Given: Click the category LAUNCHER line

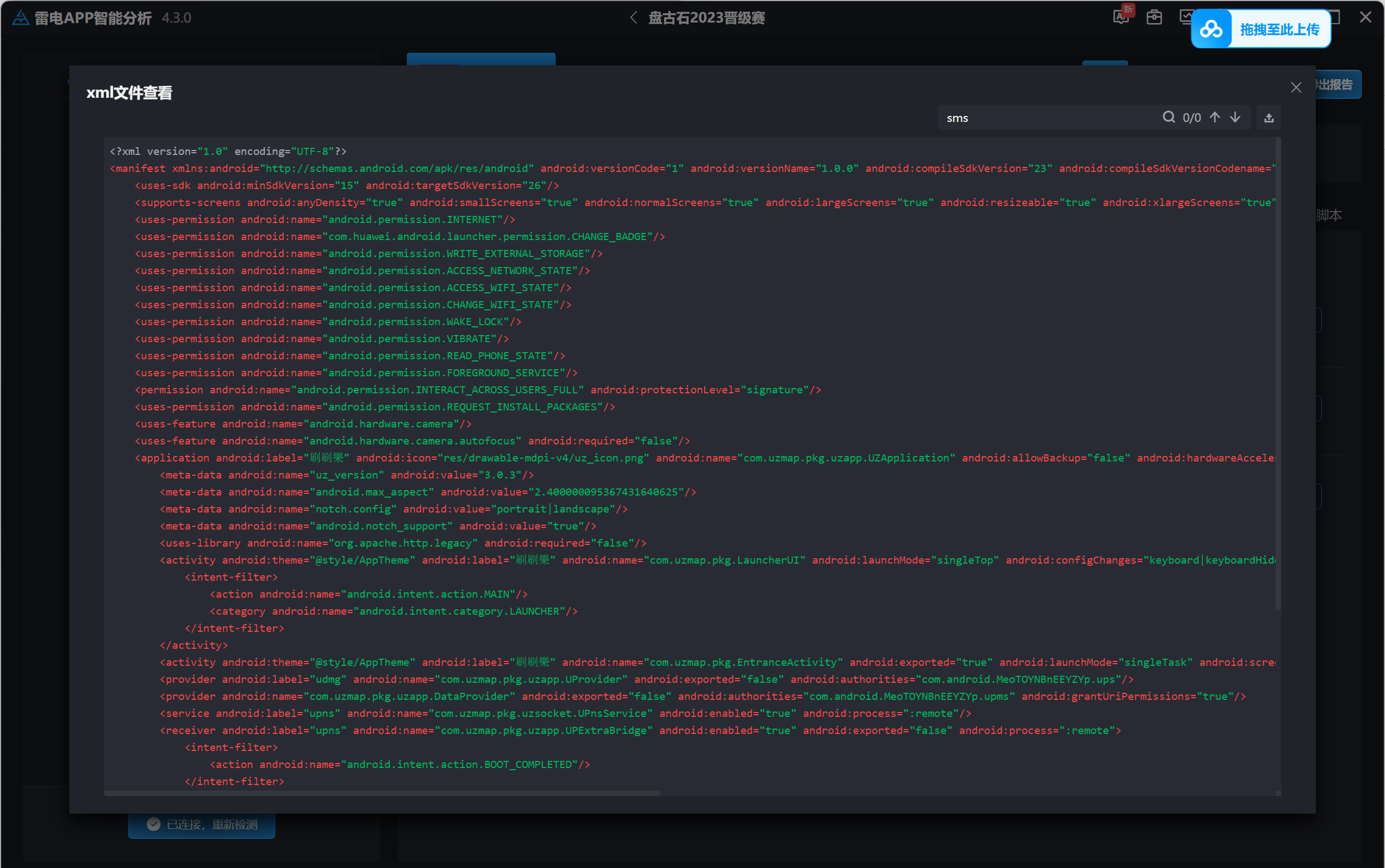Looking at the screenshot, I should (x=394, y=611).
